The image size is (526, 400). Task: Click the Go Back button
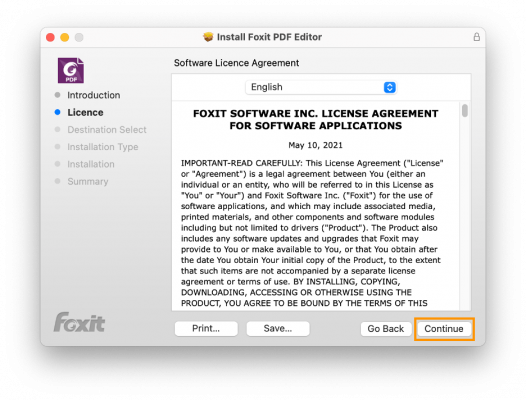385,329
